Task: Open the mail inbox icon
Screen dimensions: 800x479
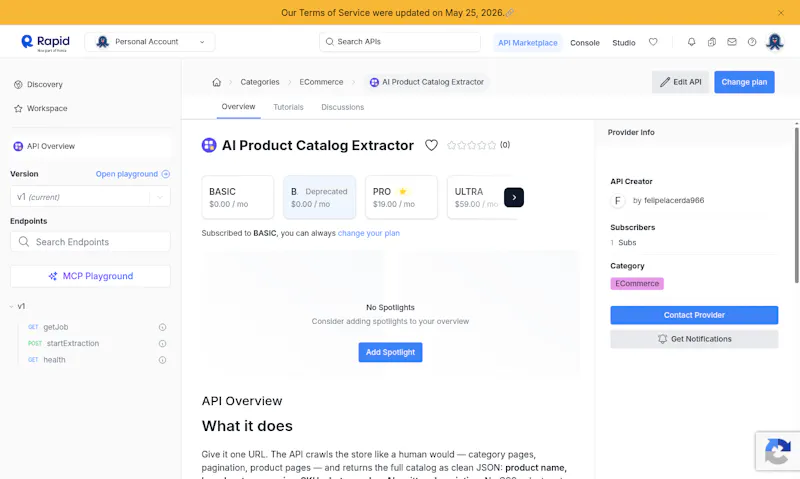Action: (x=732, y=42)
